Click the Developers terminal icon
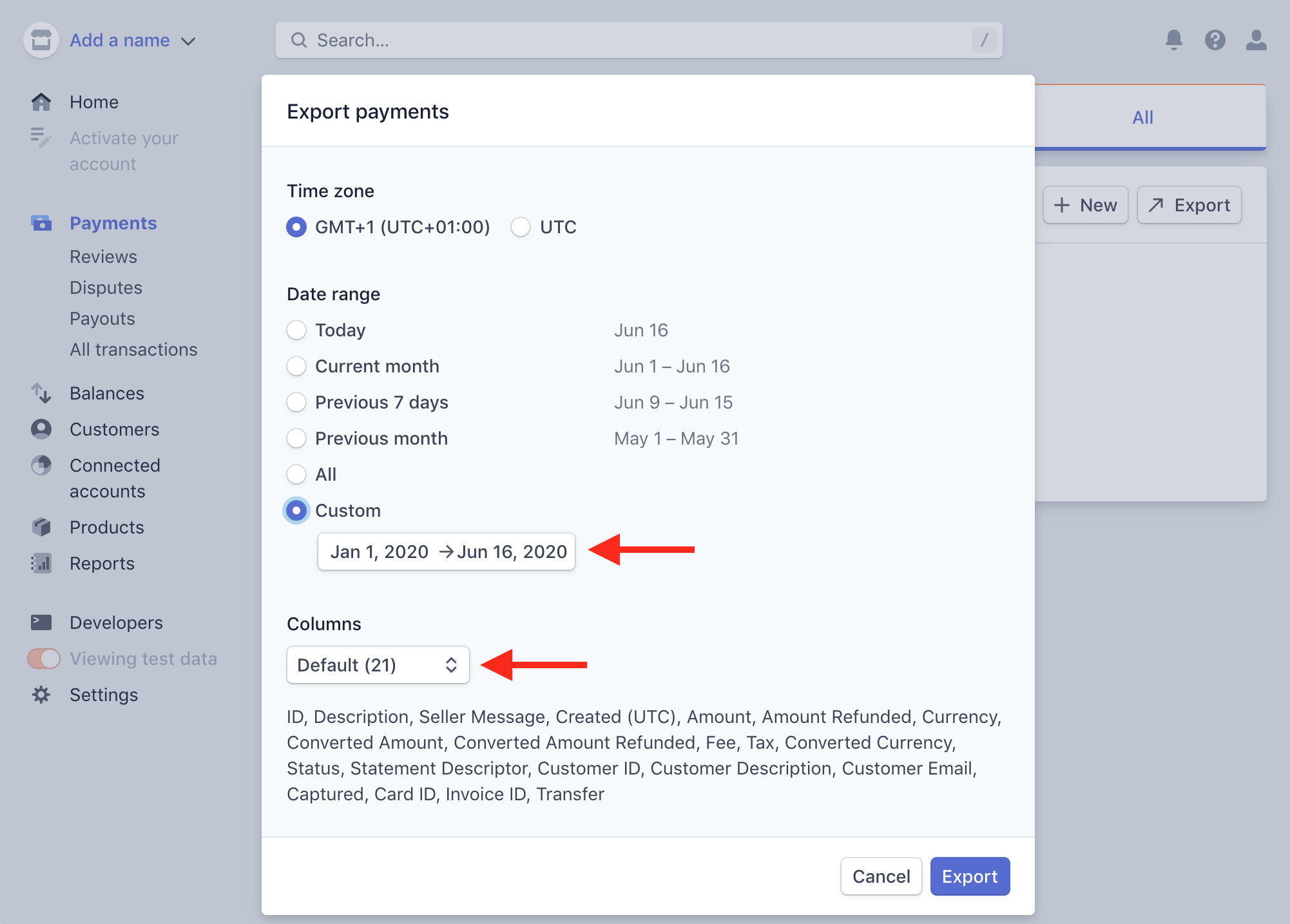Viewport: 1290px width, 924px height. point(41,622)
